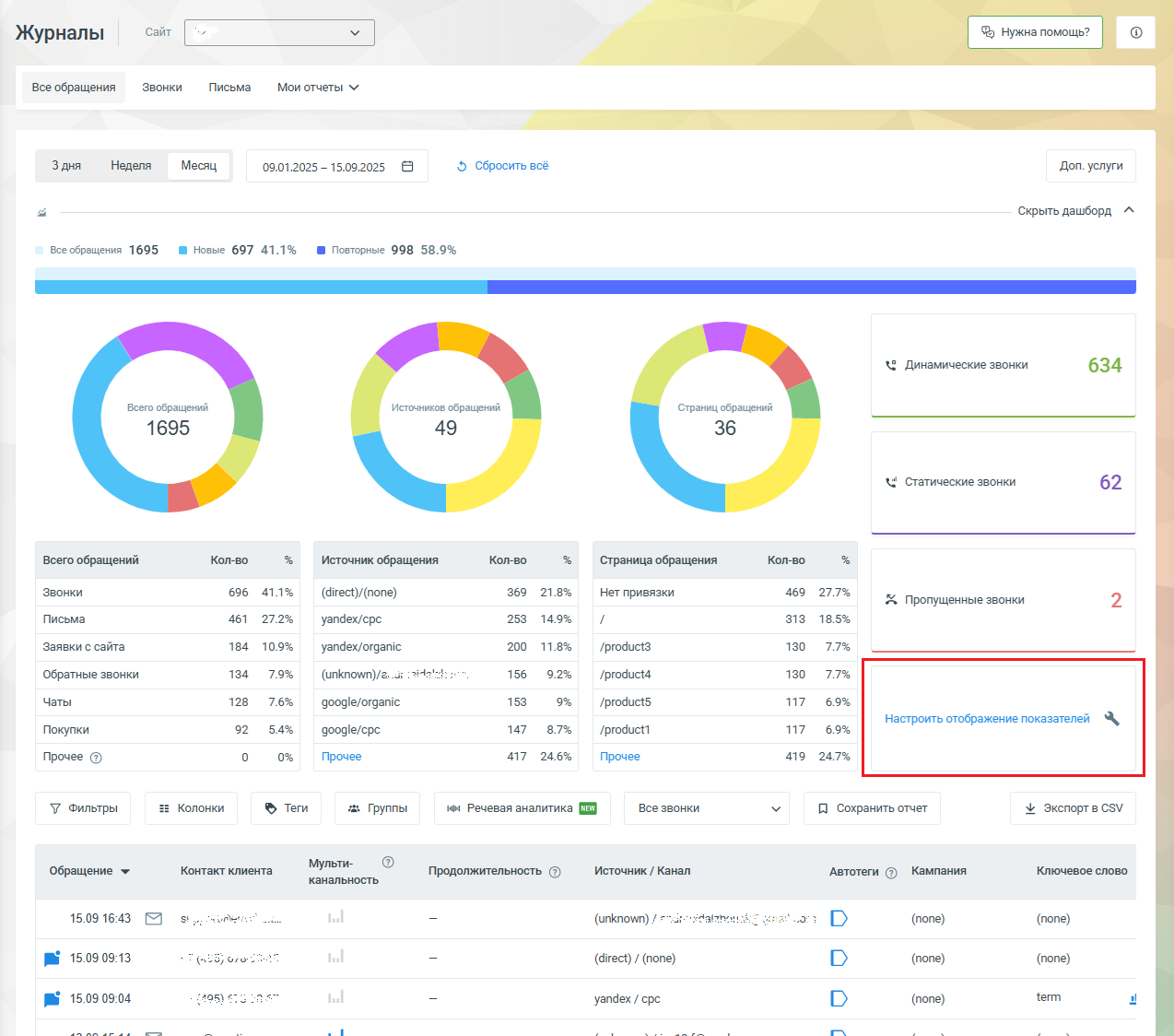Image resolution: width=1174 pixels, height=1036 pixels.
Task: Click the Пропущенные звонки 2 card
Action: (1003, 600)
